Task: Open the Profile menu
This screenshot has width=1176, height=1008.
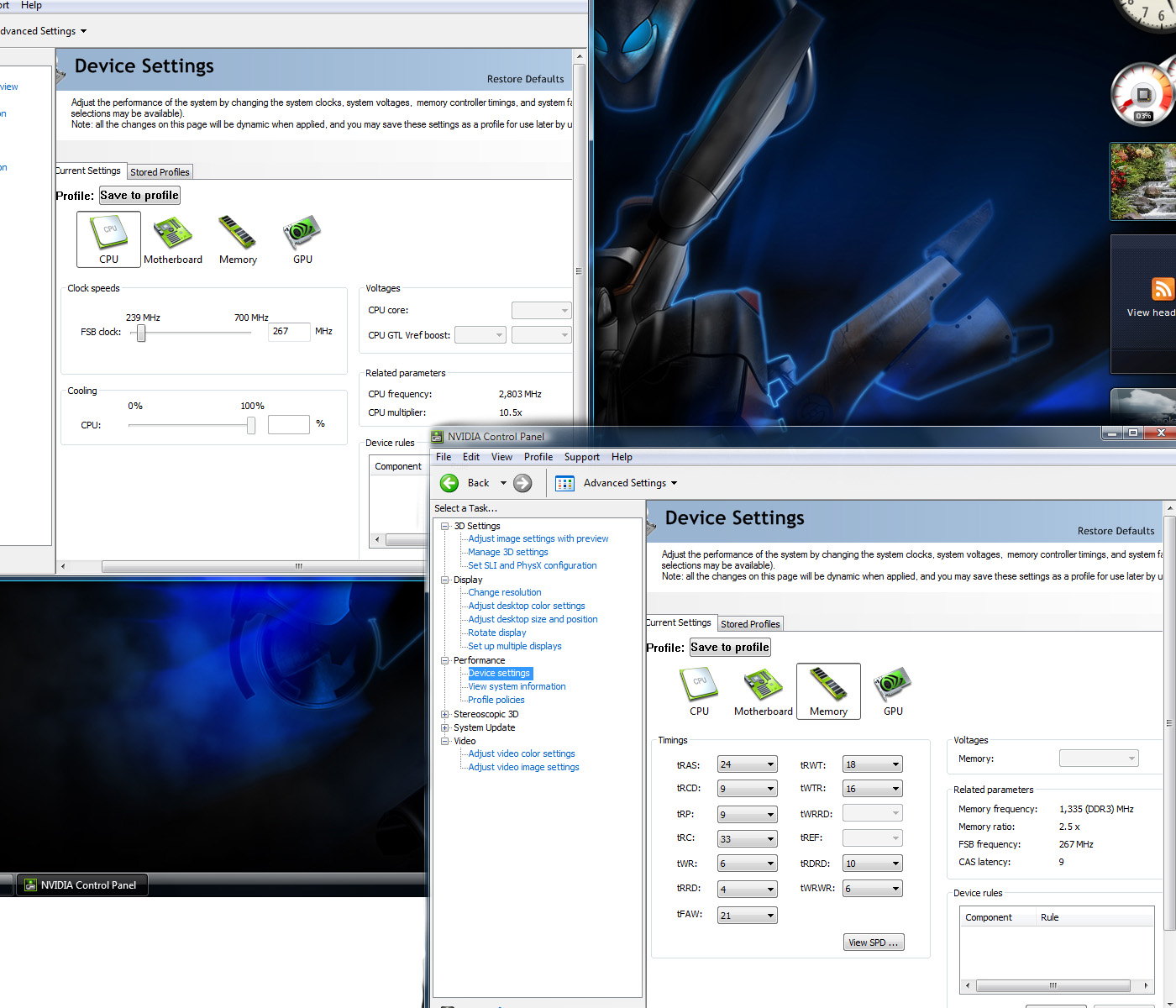Action: pos(538,457)
